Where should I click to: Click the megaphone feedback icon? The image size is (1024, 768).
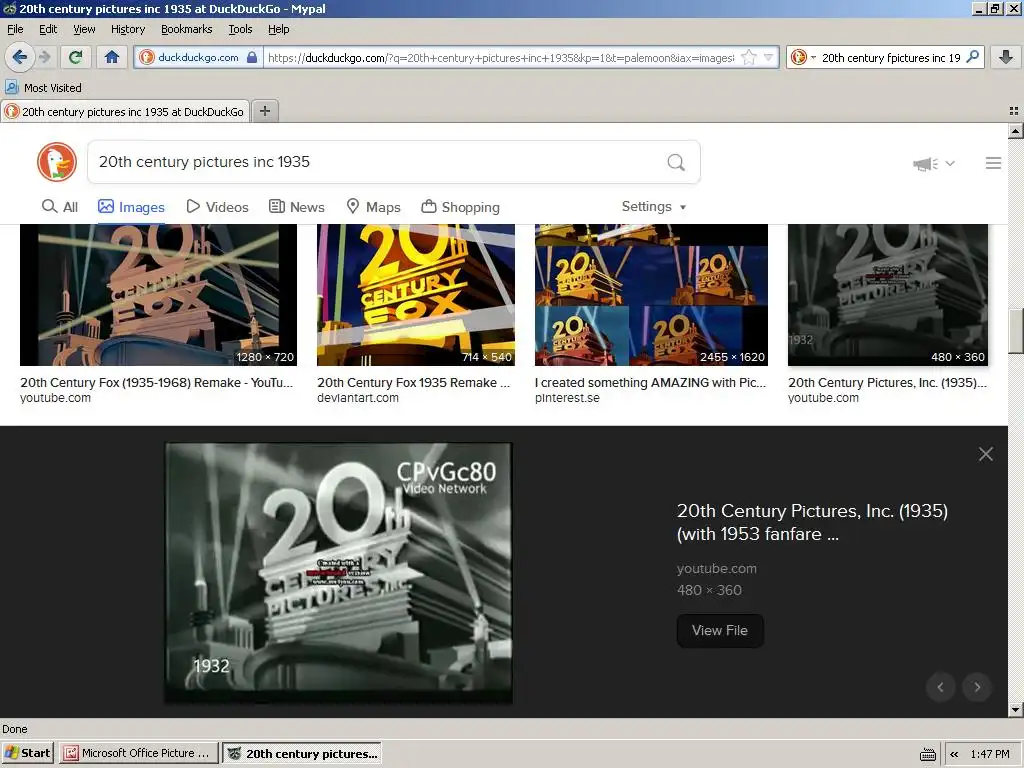(x=925, y=163)
